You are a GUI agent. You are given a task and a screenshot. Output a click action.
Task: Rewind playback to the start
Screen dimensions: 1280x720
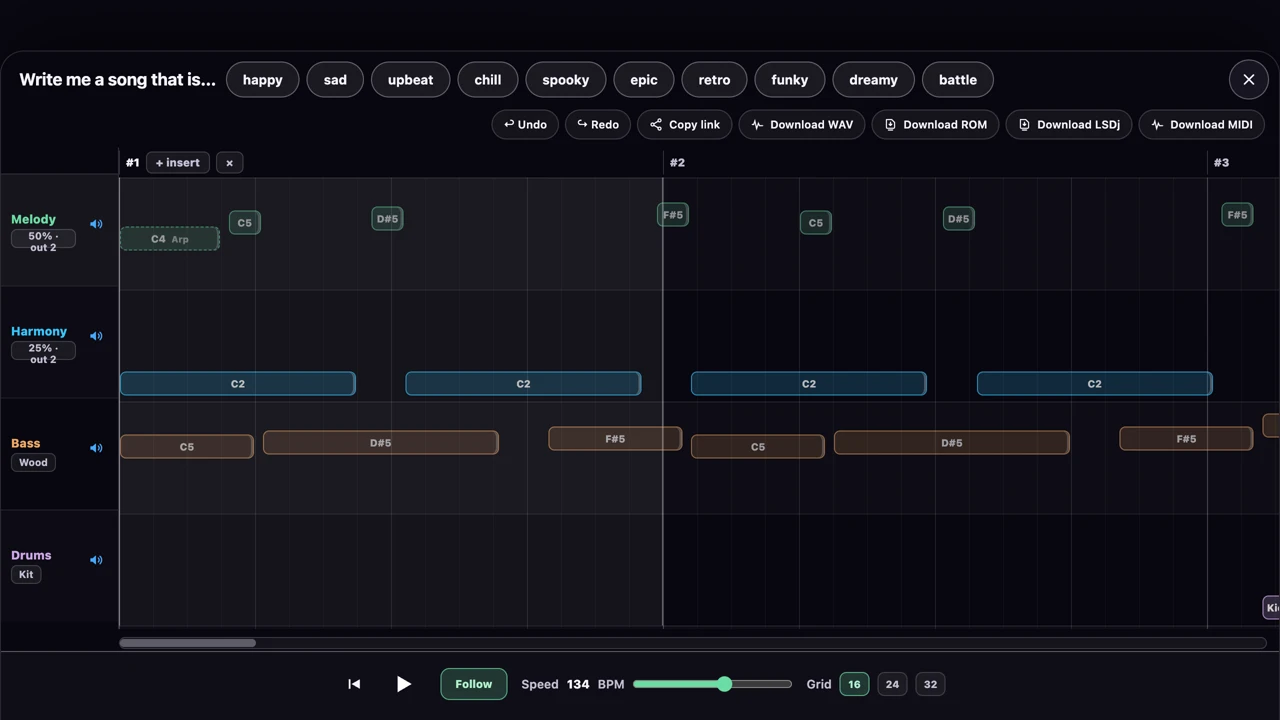coord(354,684)
